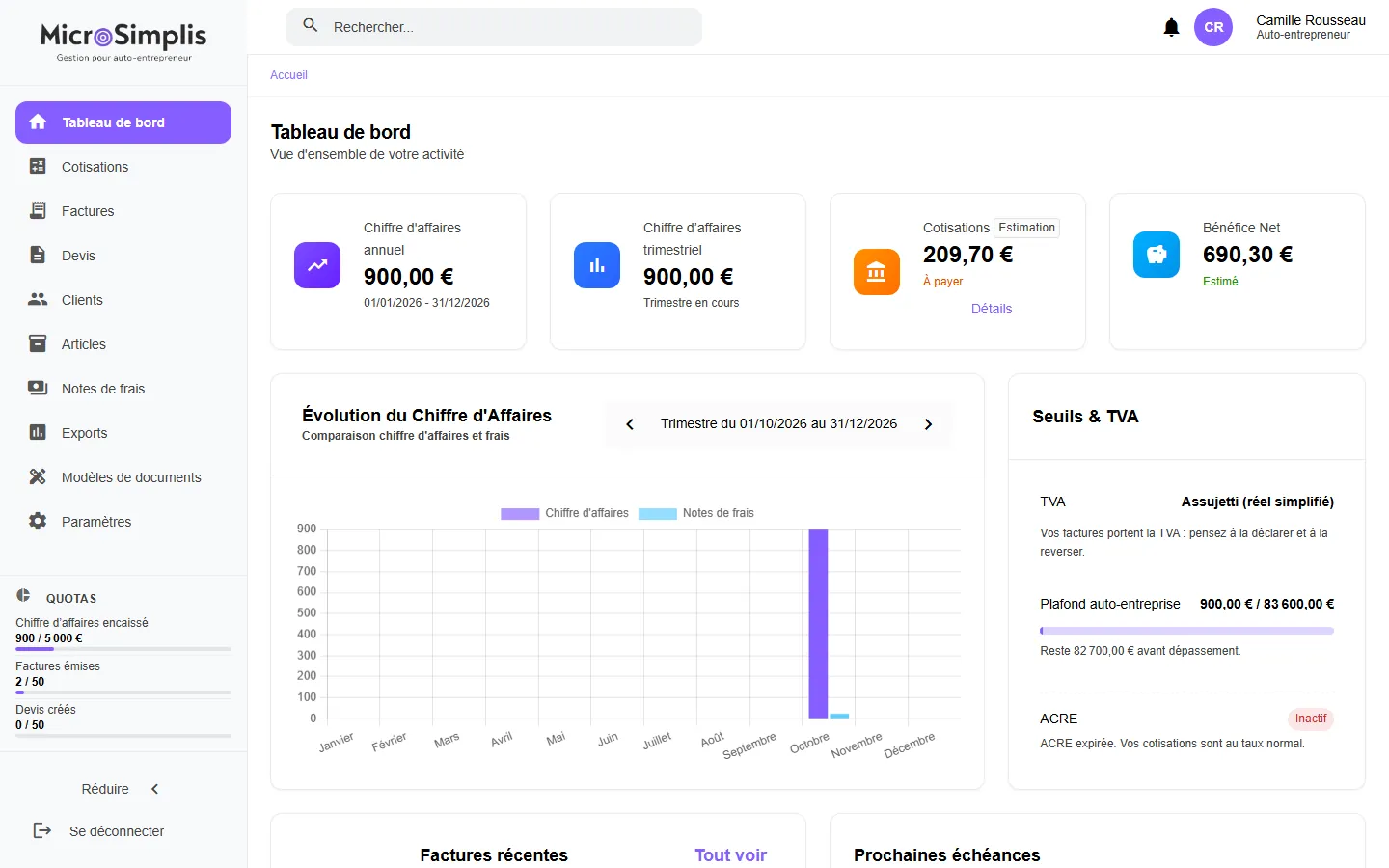Click the search magnifier icon

[x=311, y=26]
